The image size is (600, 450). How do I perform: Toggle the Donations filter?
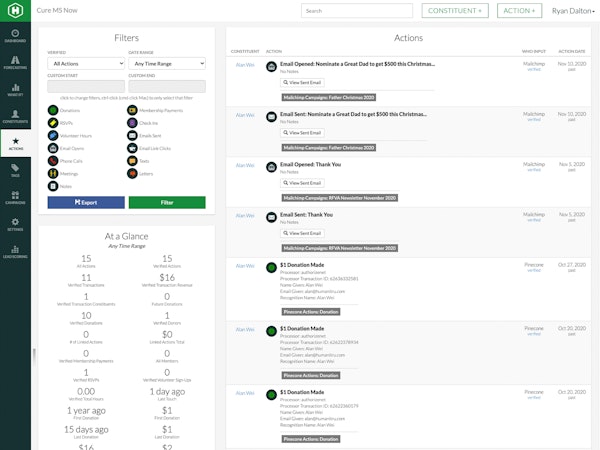53,110
